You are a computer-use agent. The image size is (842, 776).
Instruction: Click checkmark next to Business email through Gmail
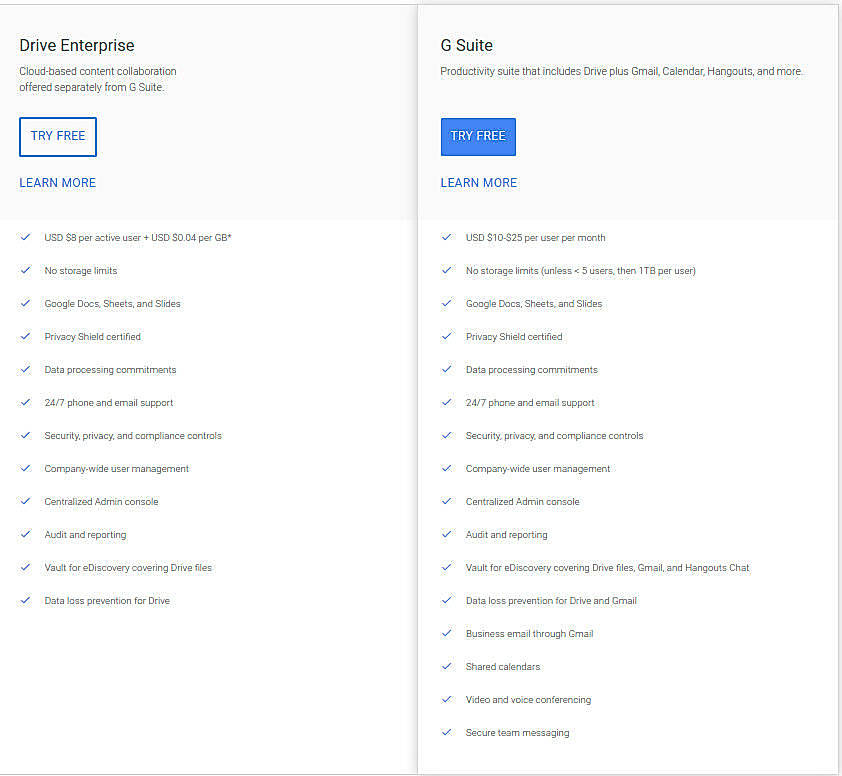point(447,634)
